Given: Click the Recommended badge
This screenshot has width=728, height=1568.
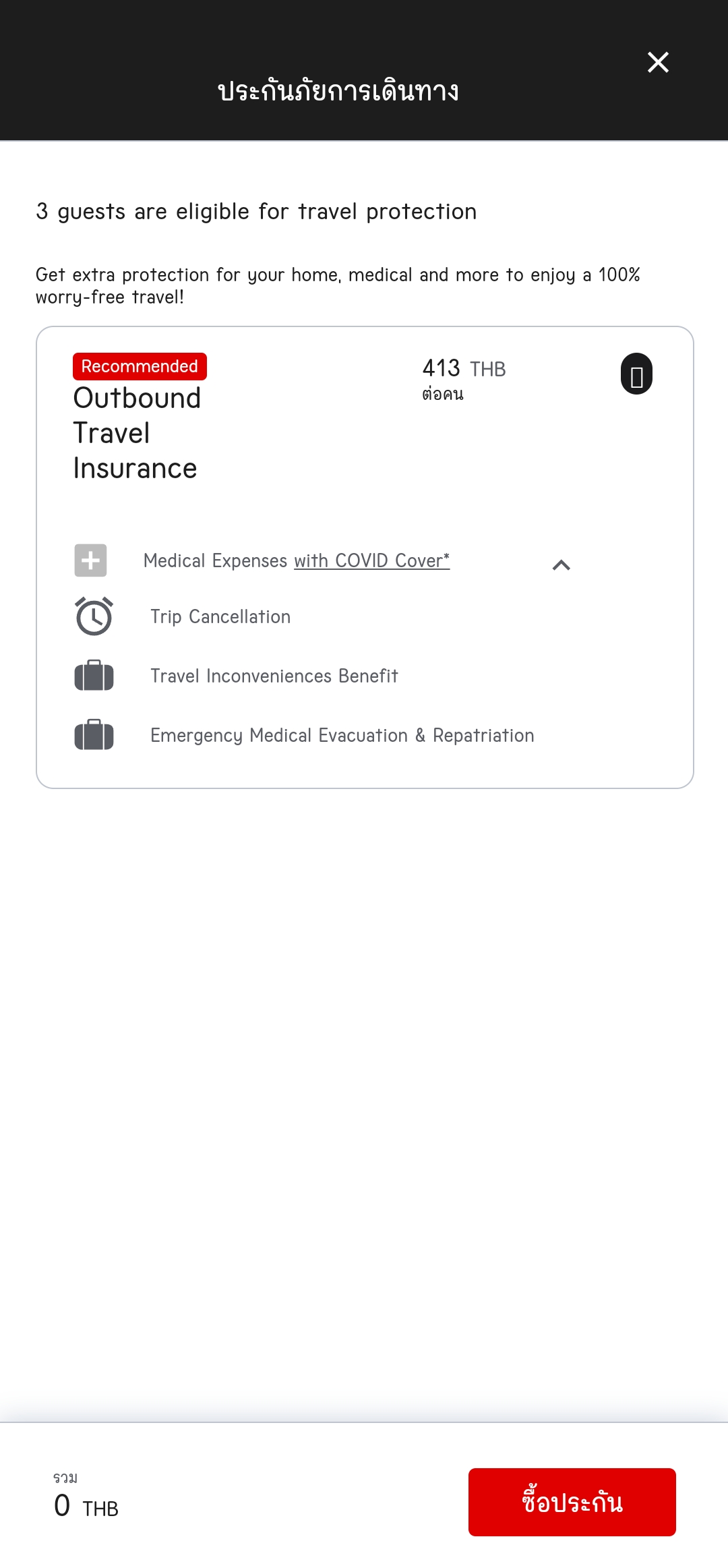Looking at the screenshot, I should point(140,366).
